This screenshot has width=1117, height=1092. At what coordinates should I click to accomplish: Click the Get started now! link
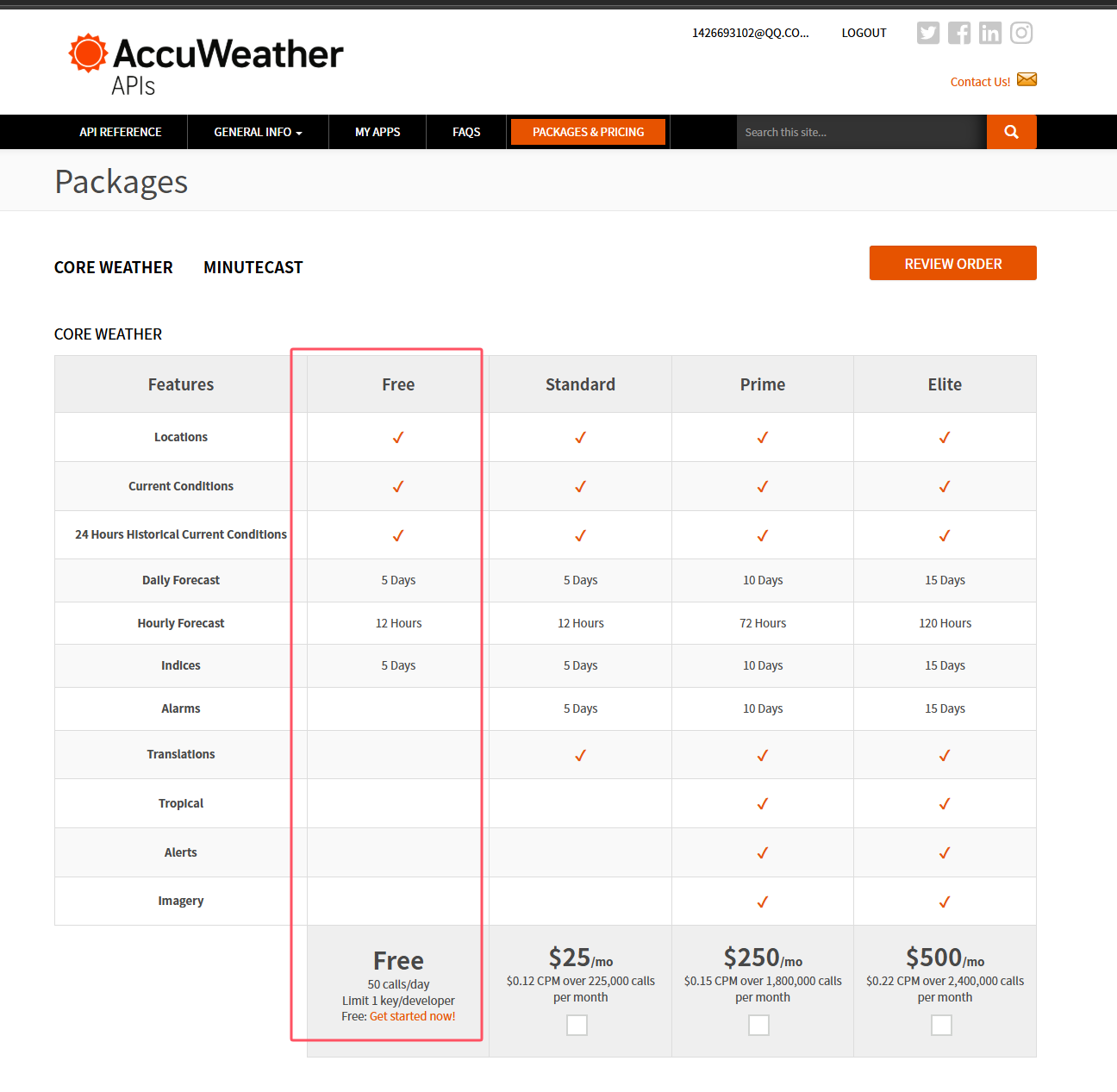(413, 1016)
